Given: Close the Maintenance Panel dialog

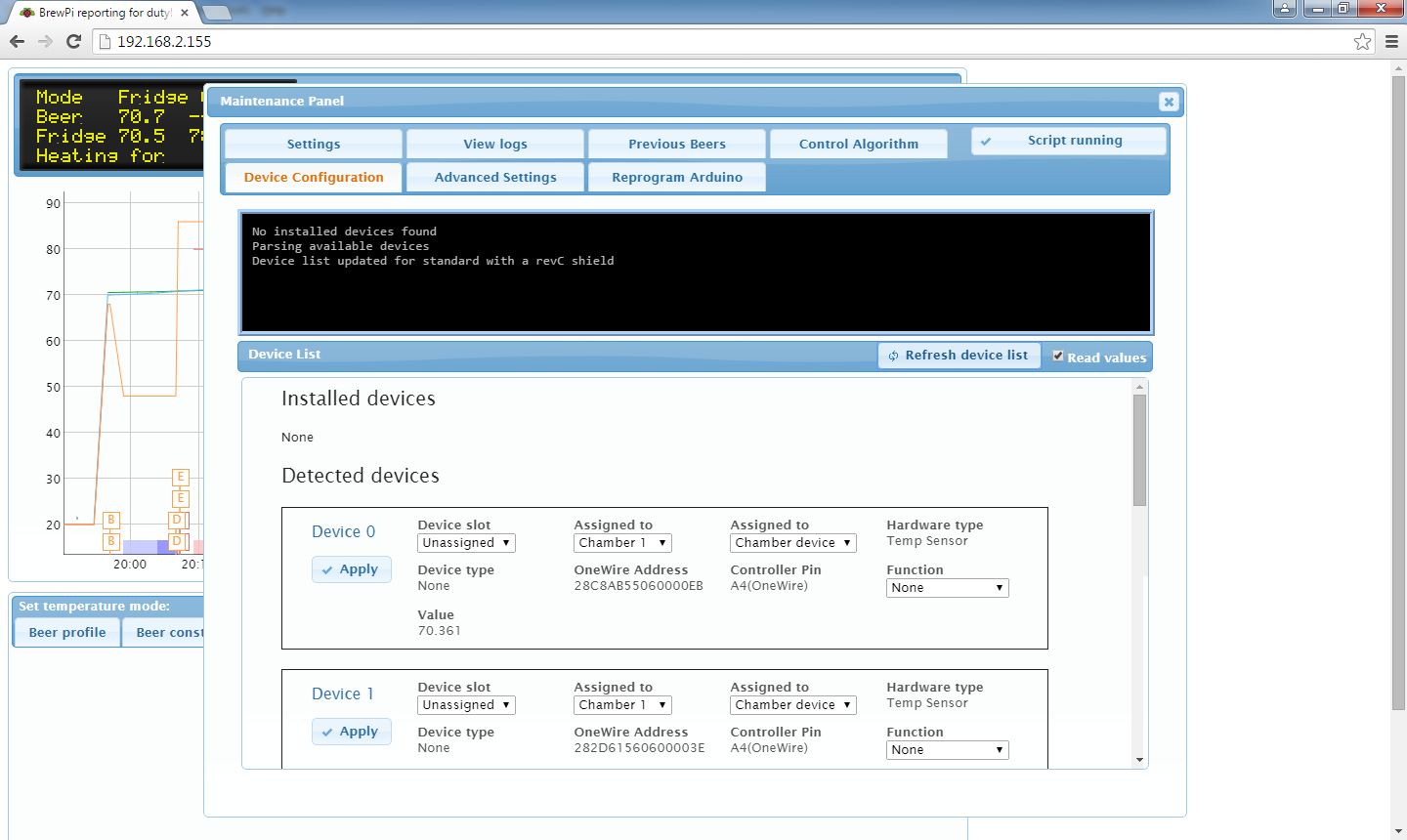Looking at the screenshot, I should [1169, 102].
